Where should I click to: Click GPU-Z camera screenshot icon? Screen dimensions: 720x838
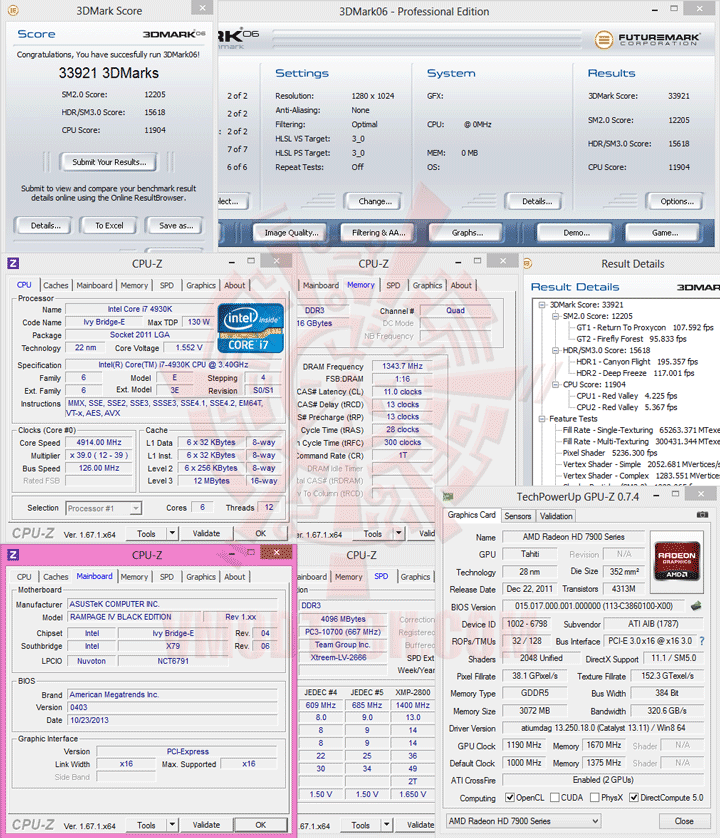702,515
